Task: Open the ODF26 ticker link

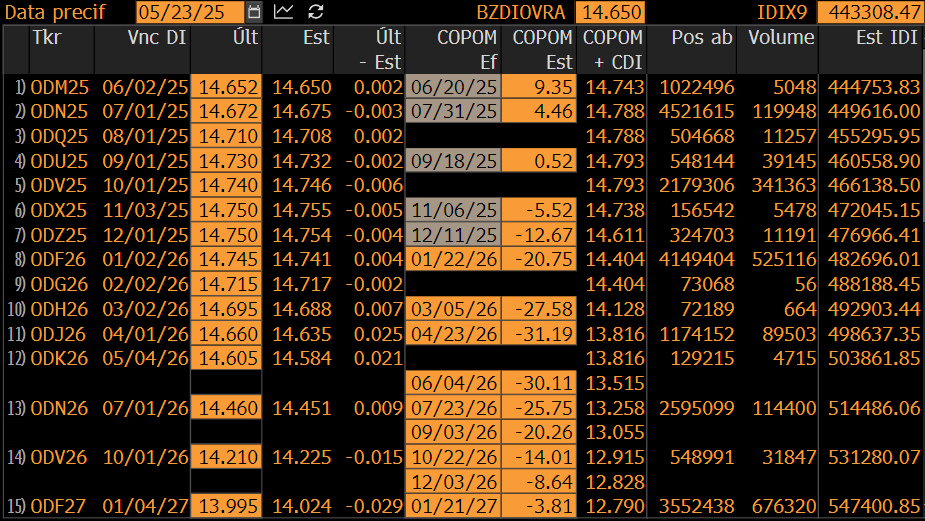Action: click(x=58, y=260)
